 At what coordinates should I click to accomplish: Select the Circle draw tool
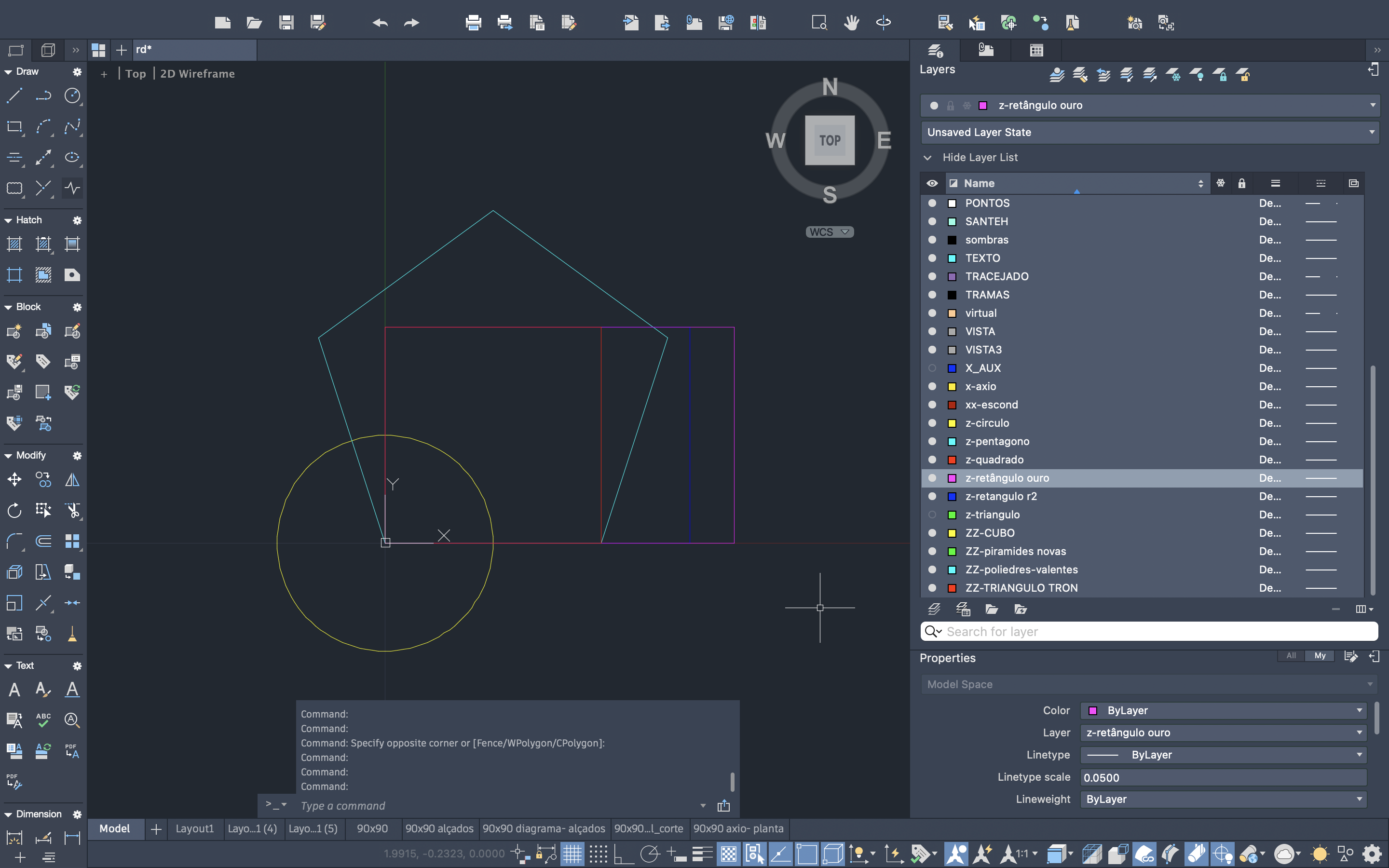[72, 95]
